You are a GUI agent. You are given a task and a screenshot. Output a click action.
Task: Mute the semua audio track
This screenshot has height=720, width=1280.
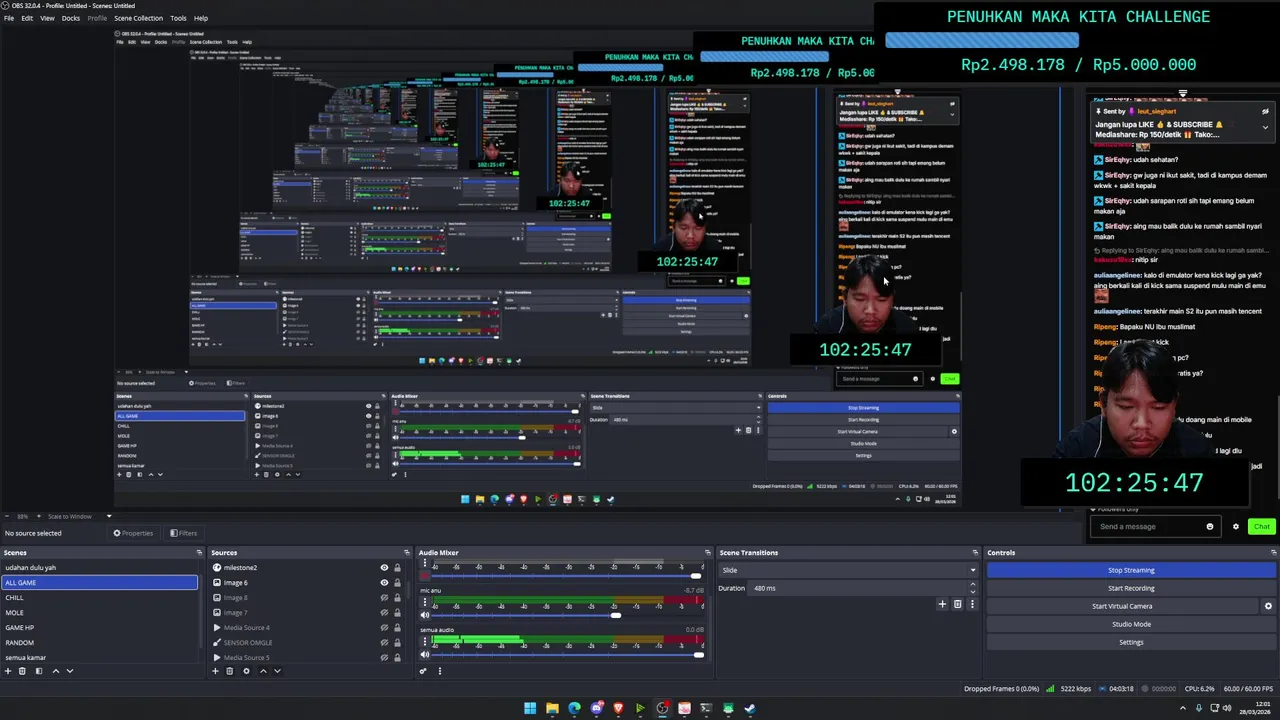point(424,654)
